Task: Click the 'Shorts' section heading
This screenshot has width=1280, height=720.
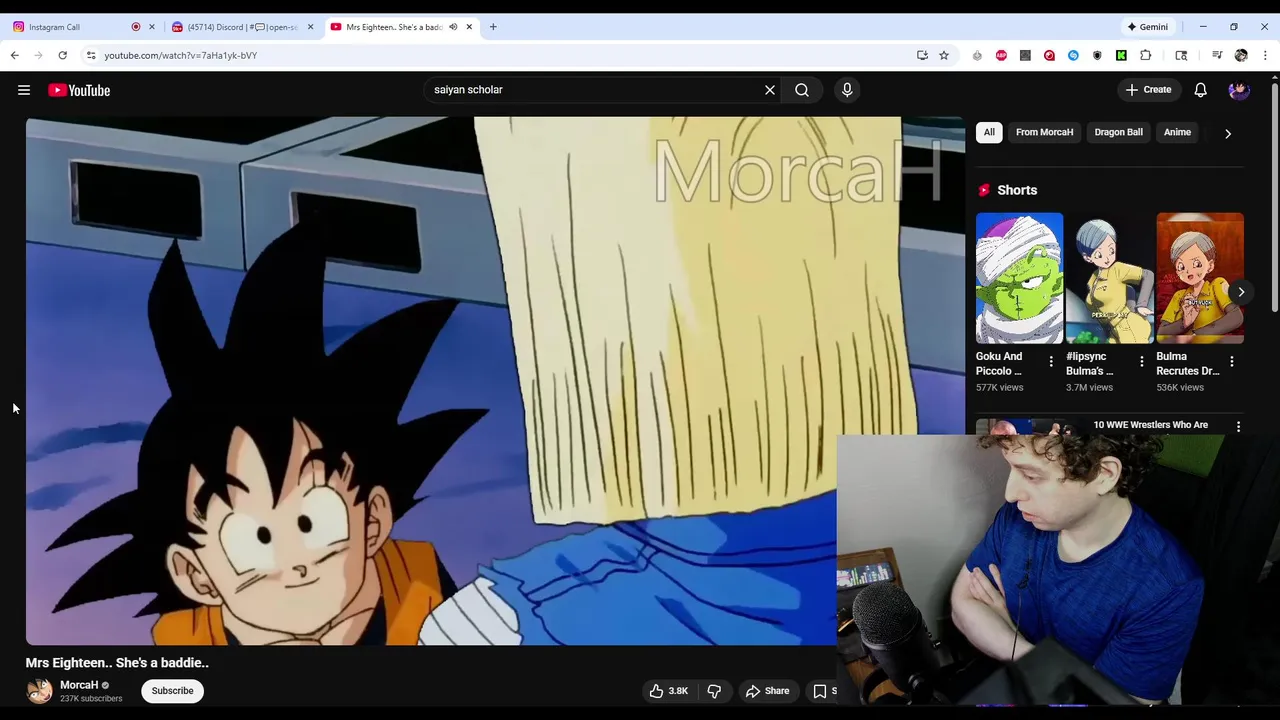Action: 1017,190
